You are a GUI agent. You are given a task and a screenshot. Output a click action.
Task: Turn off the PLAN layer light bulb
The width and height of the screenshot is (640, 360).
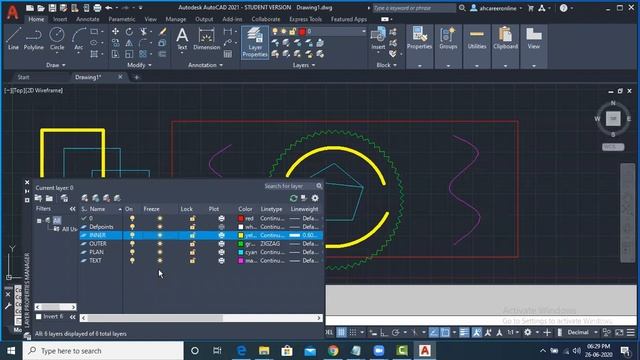132,252
